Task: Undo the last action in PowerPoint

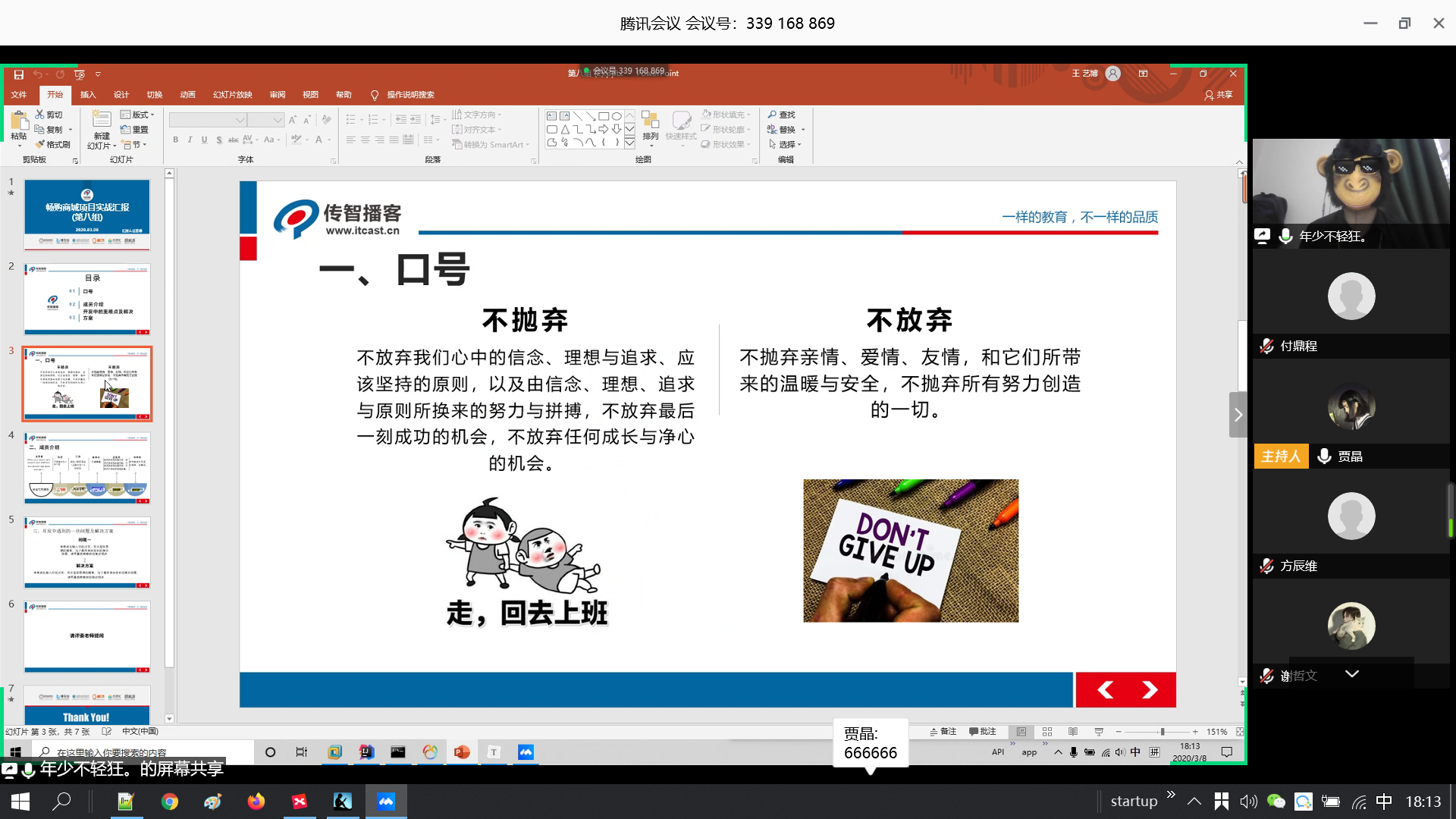Action: [x=37, y=74]
